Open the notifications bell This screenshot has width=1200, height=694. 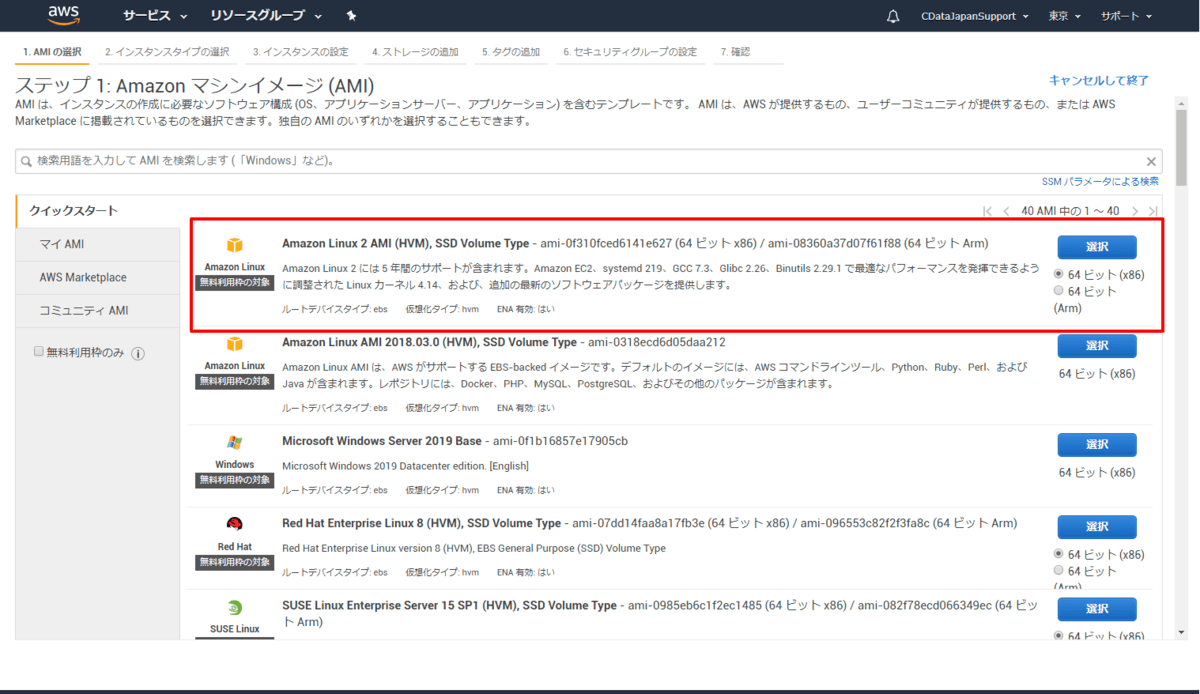[x=893, y=16]
